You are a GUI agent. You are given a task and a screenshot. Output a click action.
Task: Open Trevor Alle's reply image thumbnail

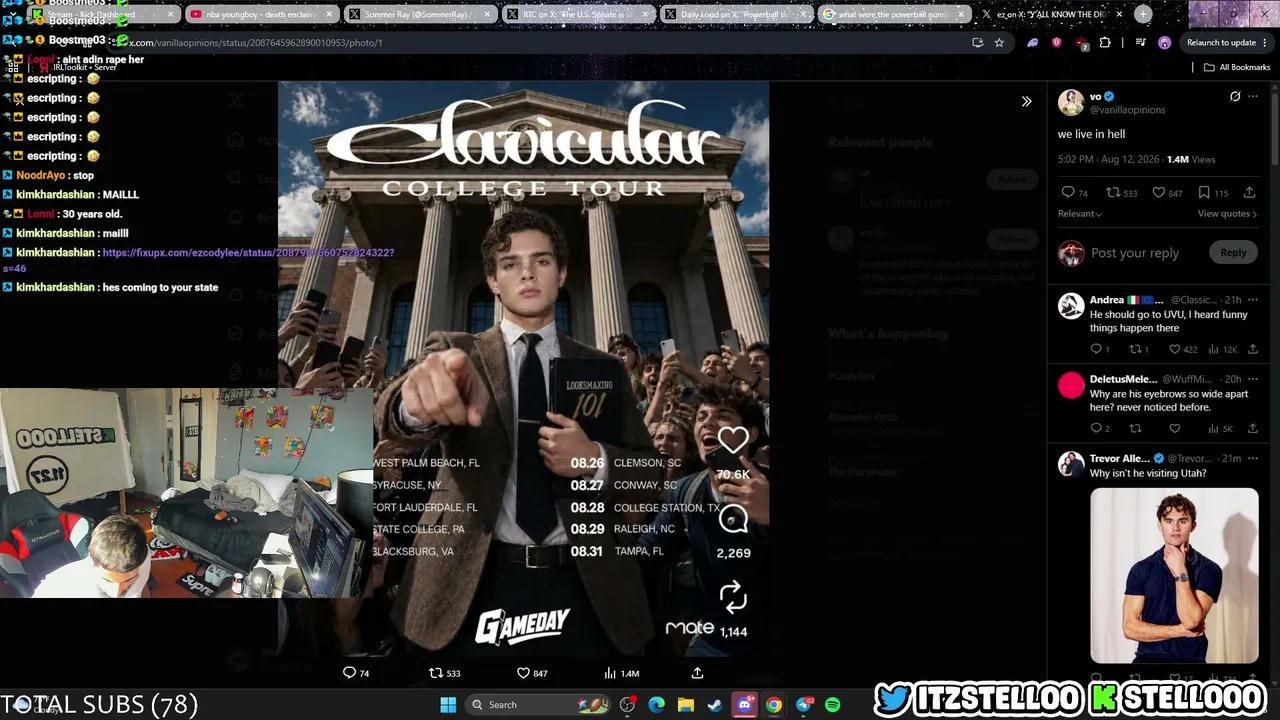point(1174,575)
